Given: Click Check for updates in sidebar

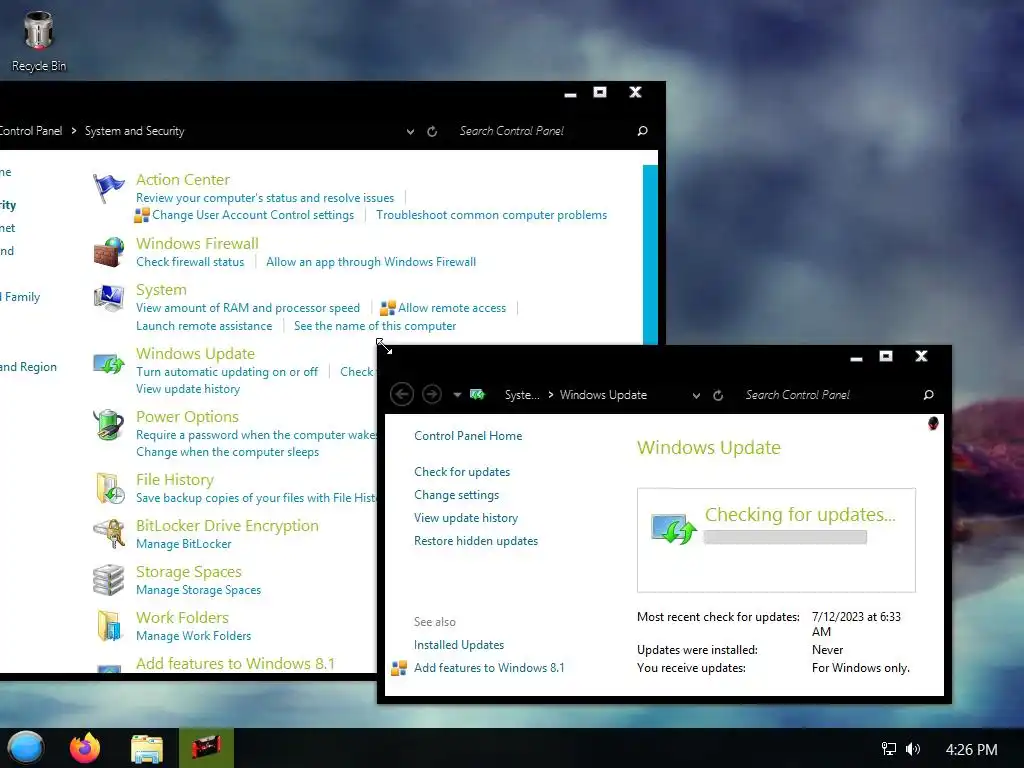Looking at the screenshot, I should (462, 472).
